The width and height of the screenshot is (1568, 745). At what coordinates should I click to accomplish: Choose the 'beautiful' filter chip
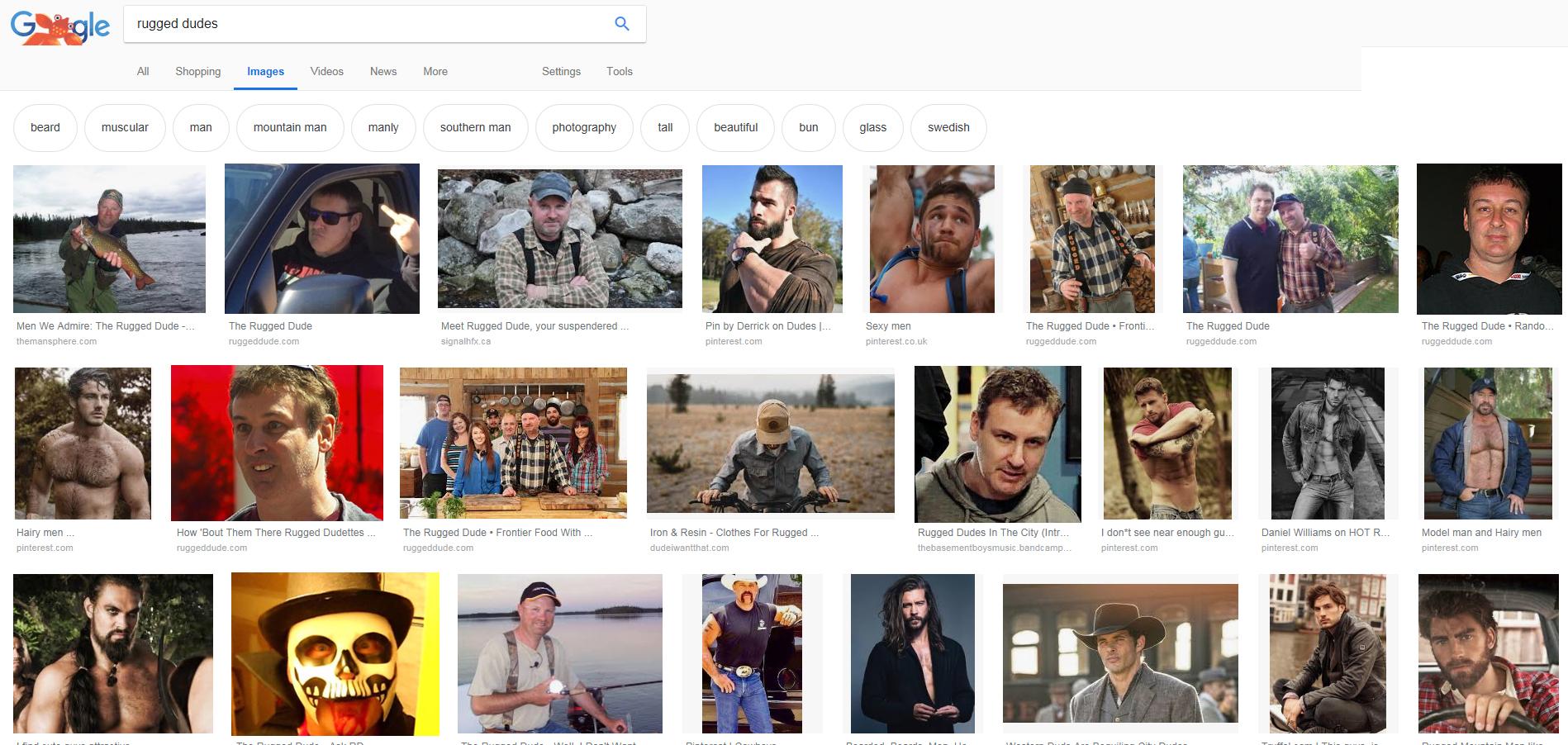click(736, 127)
